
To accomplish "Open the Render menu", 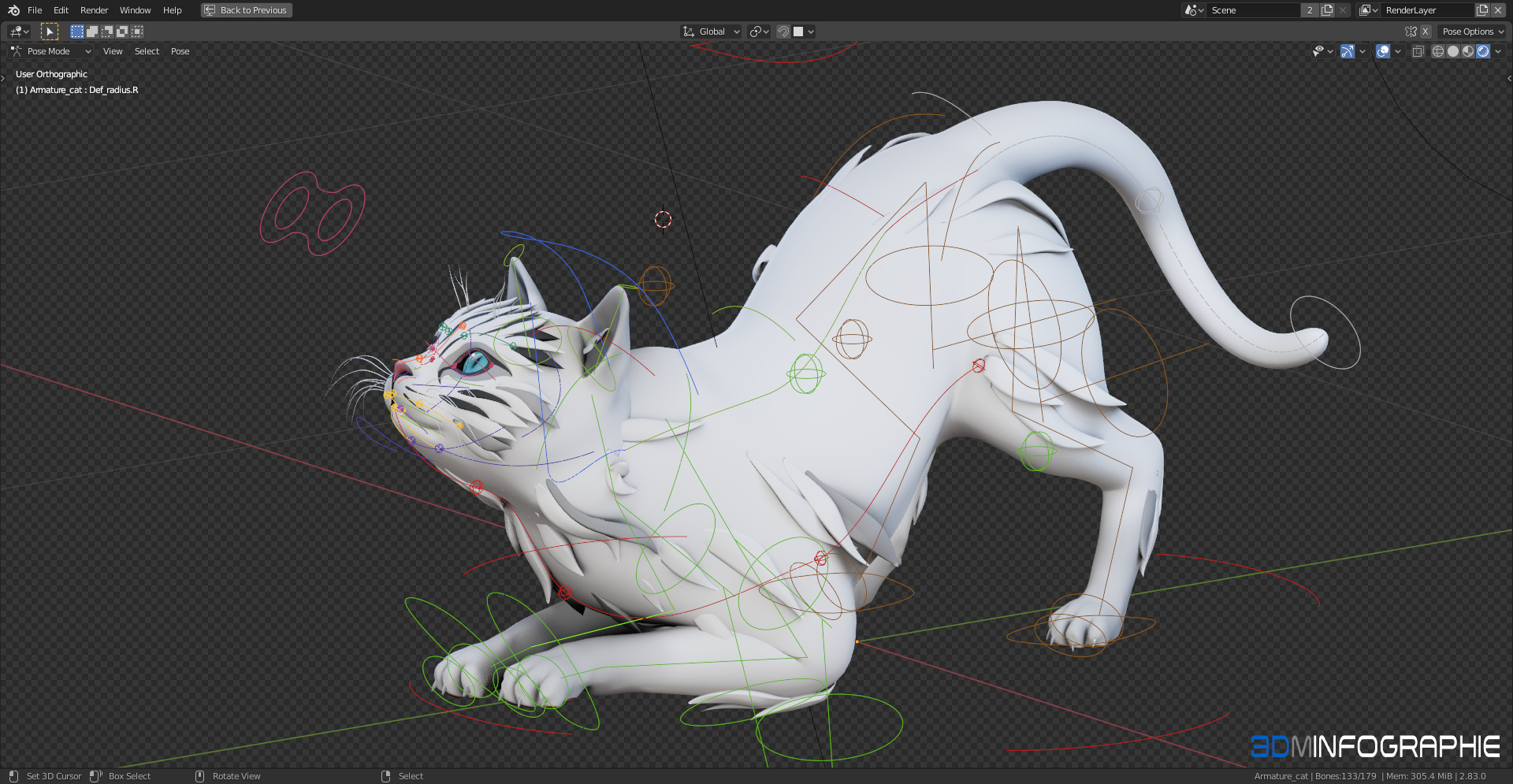I will click(94, 10).
